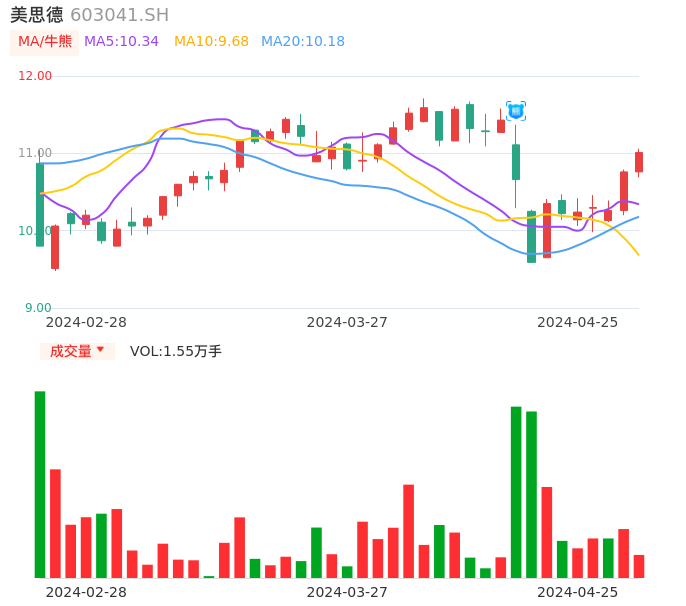Toggle the MA/牛熊 indicator button
Screen dimensions: 686x606
pyautogui.click(x=44, y=42)
